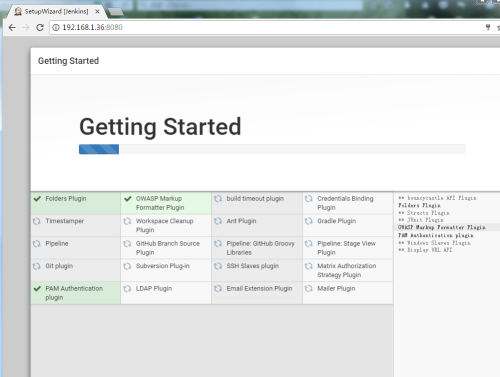
Task: Click the key icon in address bar
Action: pyautogui.click(x=488, y=27)
